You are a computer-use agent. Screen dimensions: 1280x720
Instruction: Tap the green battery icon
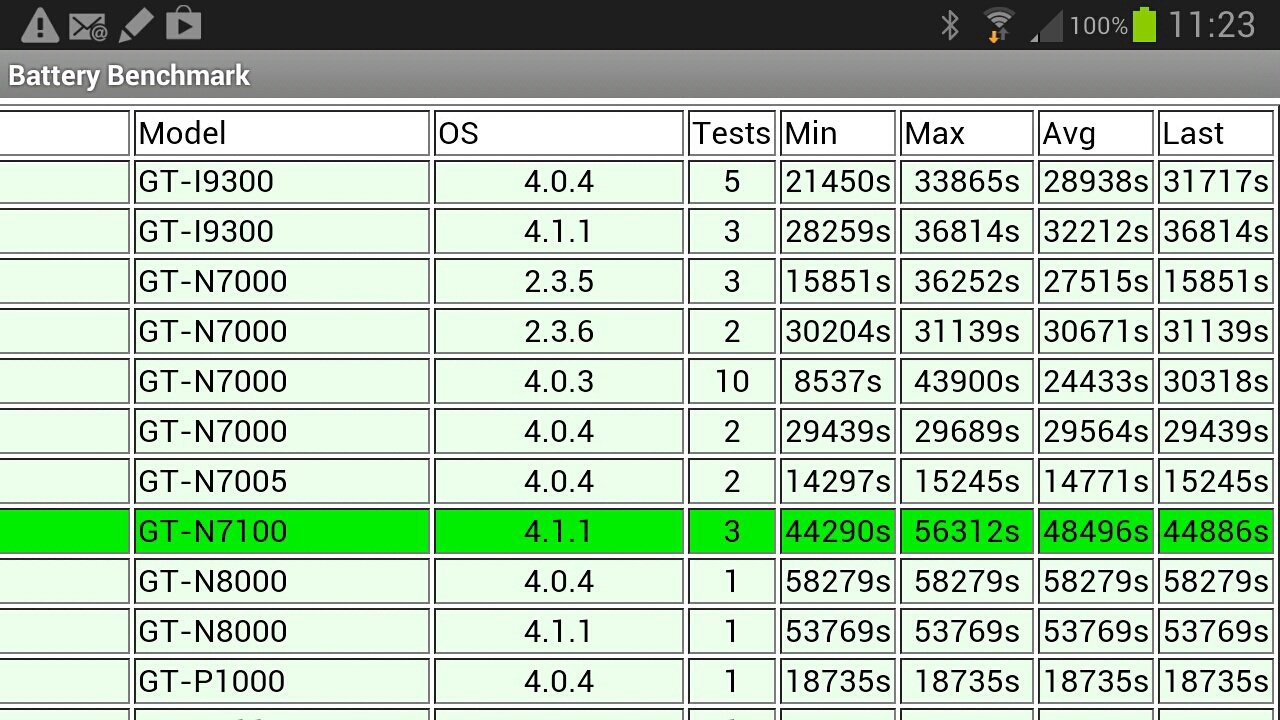(1144, 25)
